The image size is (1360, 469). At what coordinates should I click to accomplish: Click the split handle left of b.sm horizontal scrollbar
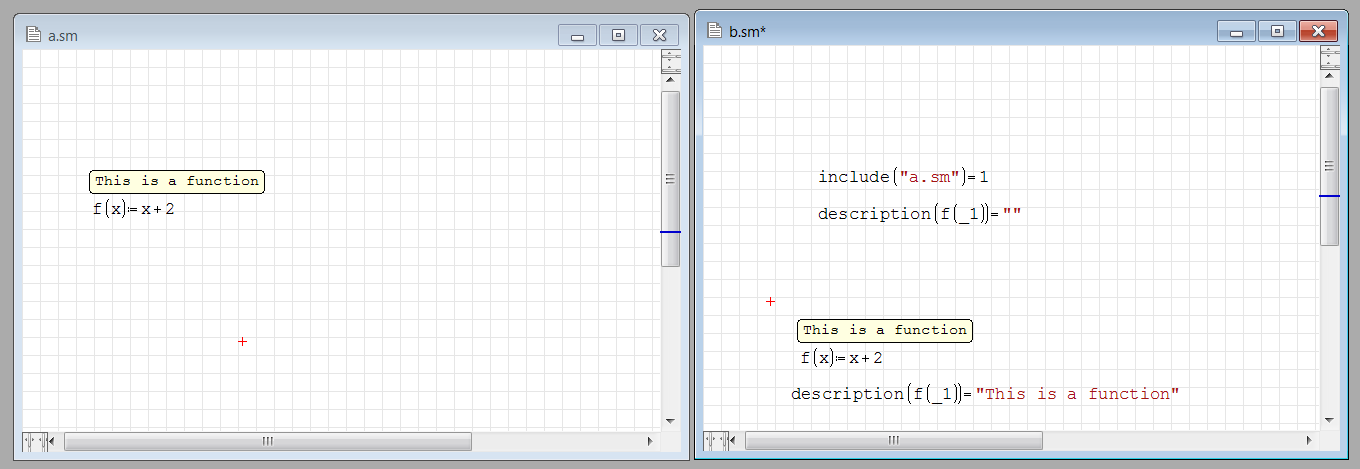click(x=716, y=440)
